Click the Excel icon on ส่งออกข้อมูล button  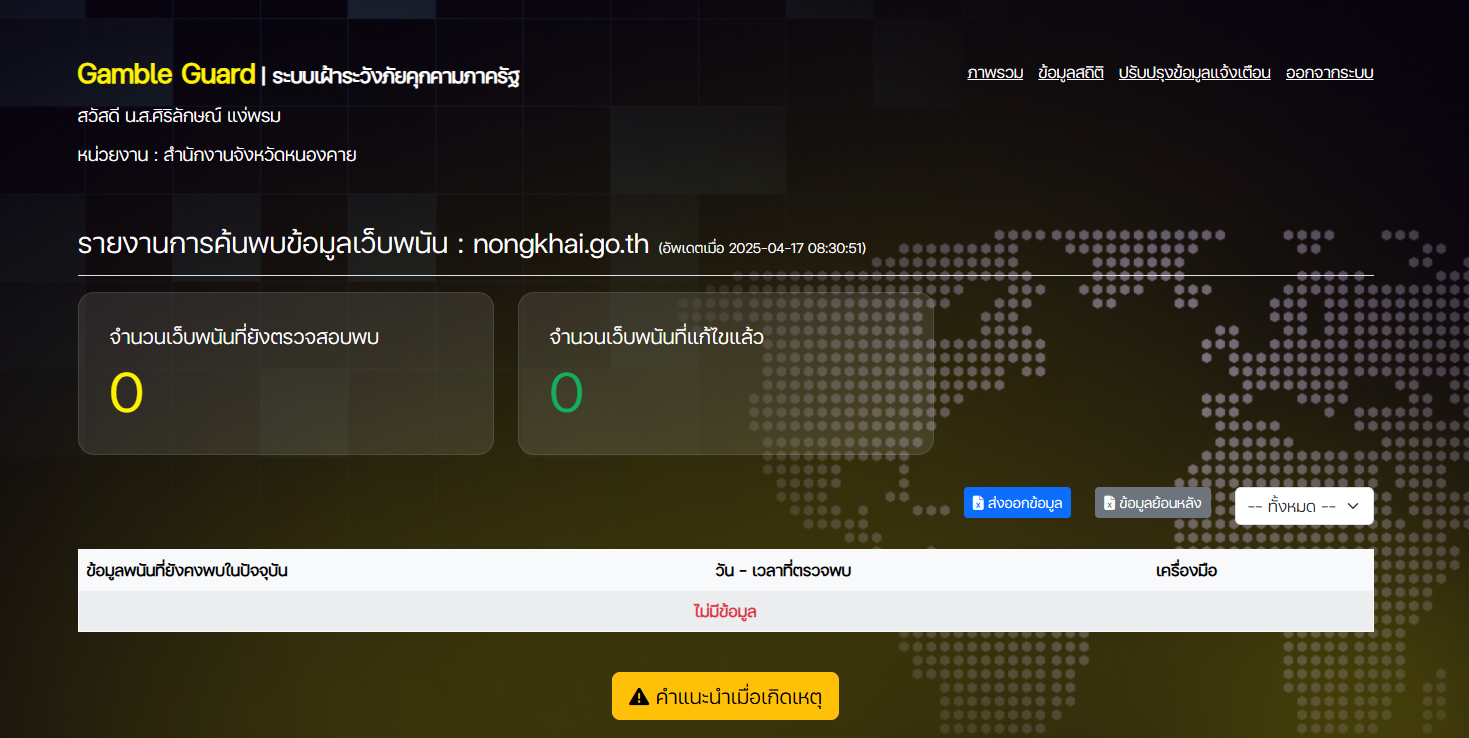(978, 503)
